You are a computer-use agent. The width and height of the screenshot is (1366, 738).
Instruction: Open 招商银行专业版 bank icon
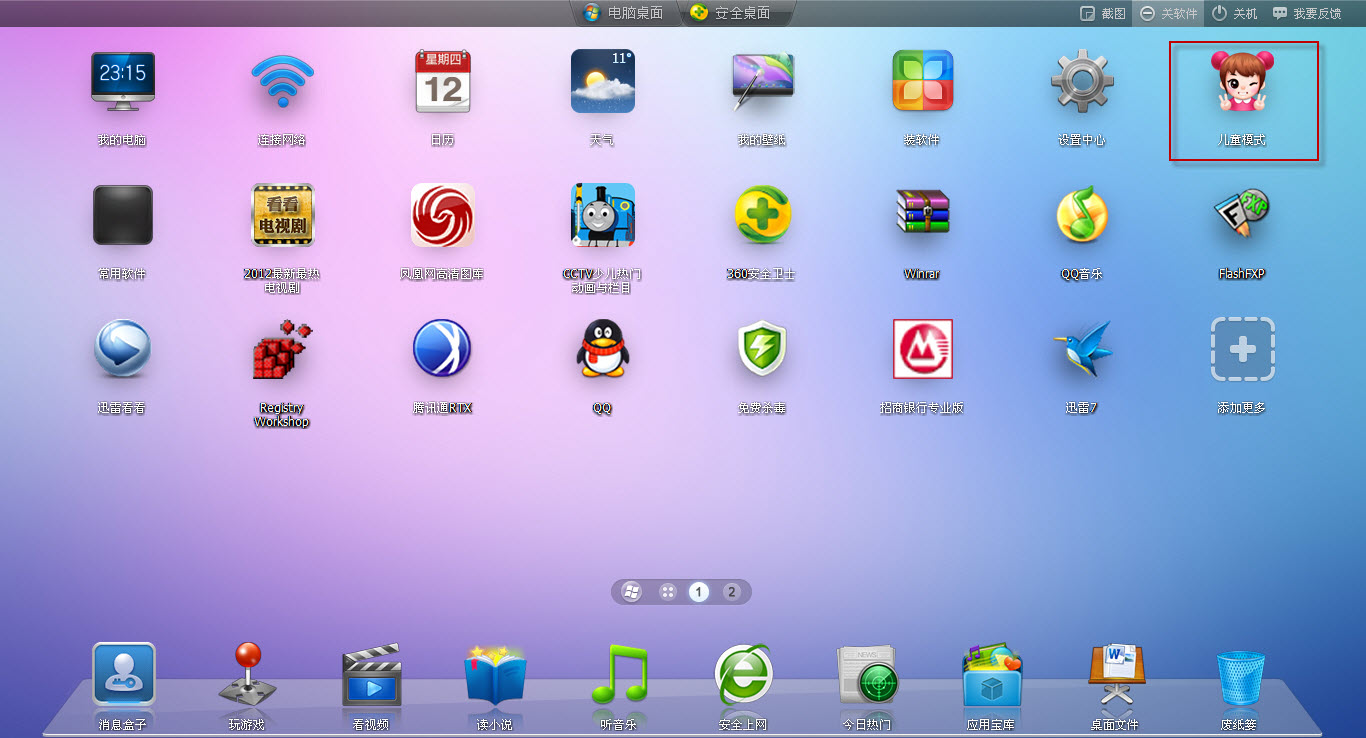[x=922, y=350]
